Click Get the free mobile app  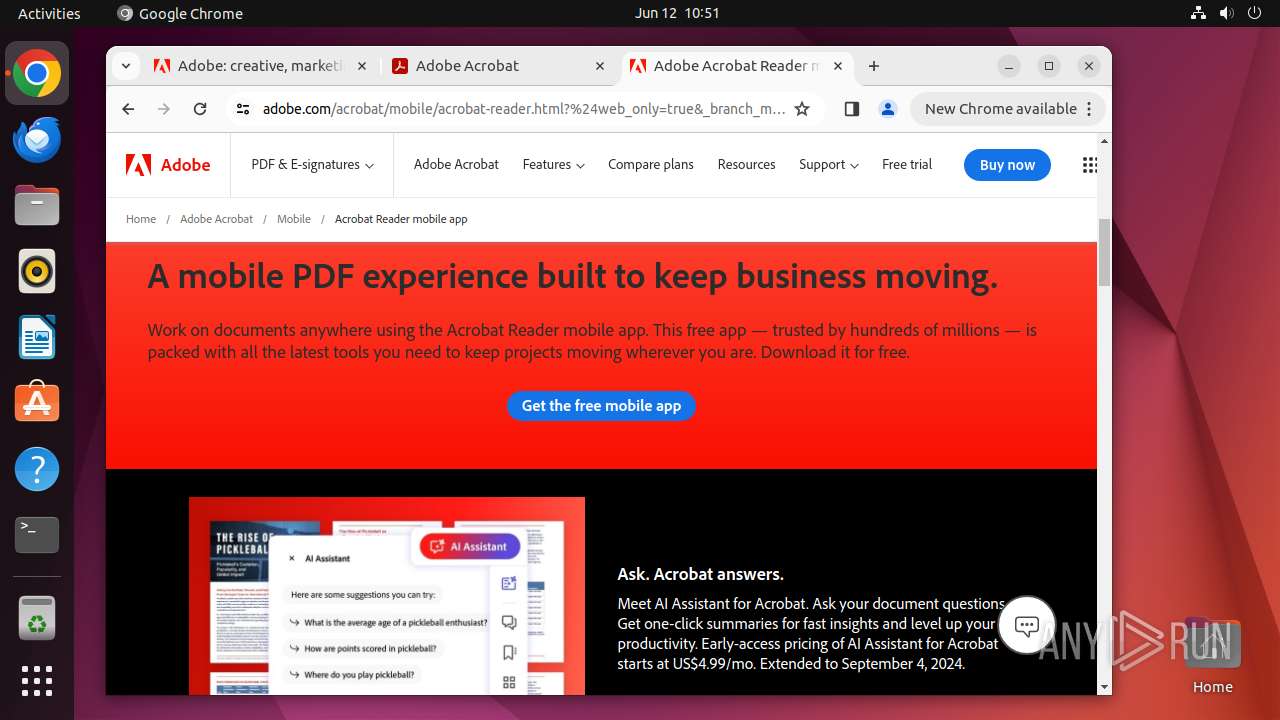[x=601, y=406]
